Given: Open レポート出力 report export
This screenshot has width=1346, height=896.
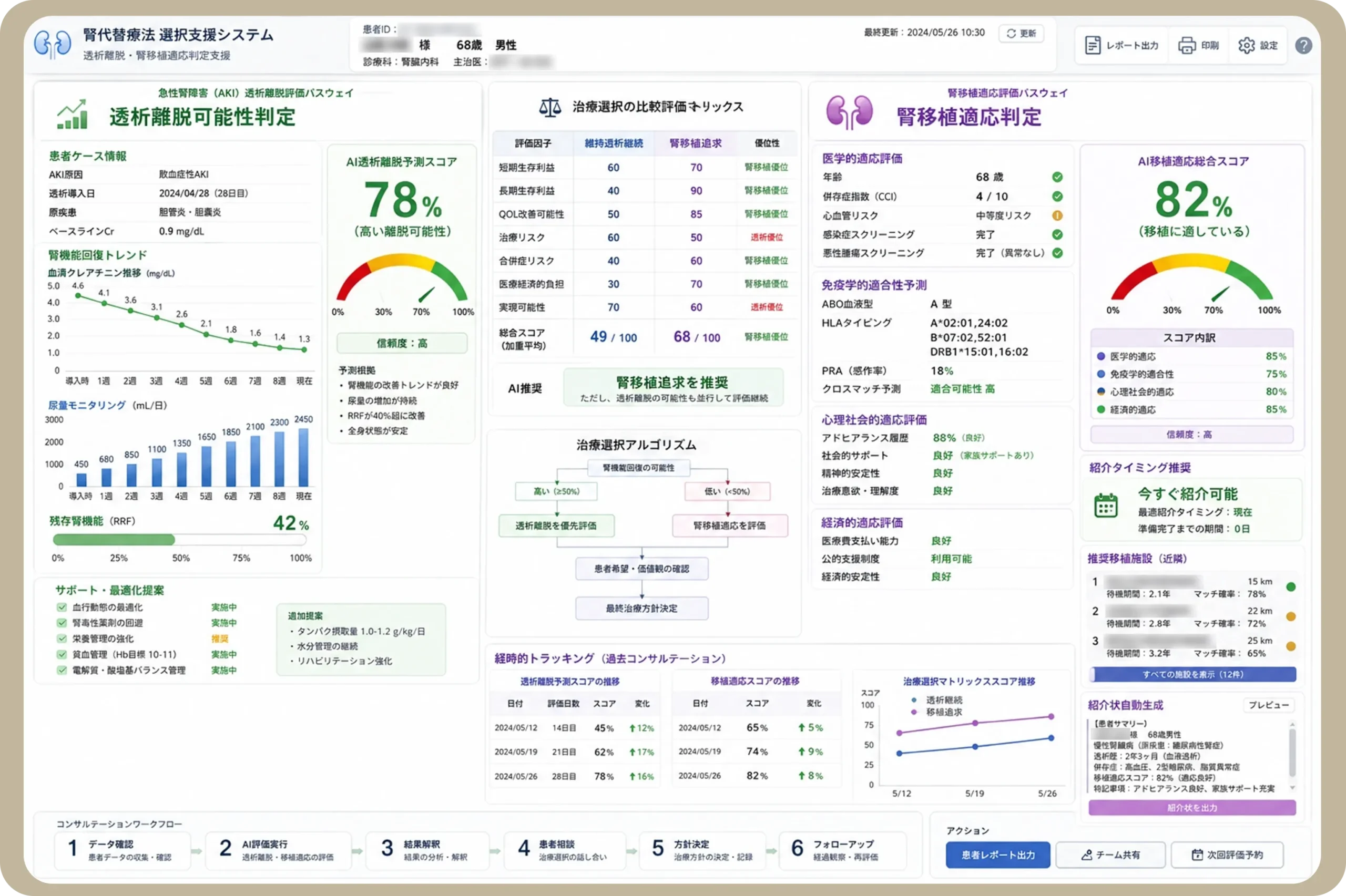Looking at the screenshot, I should (1121, 45).
